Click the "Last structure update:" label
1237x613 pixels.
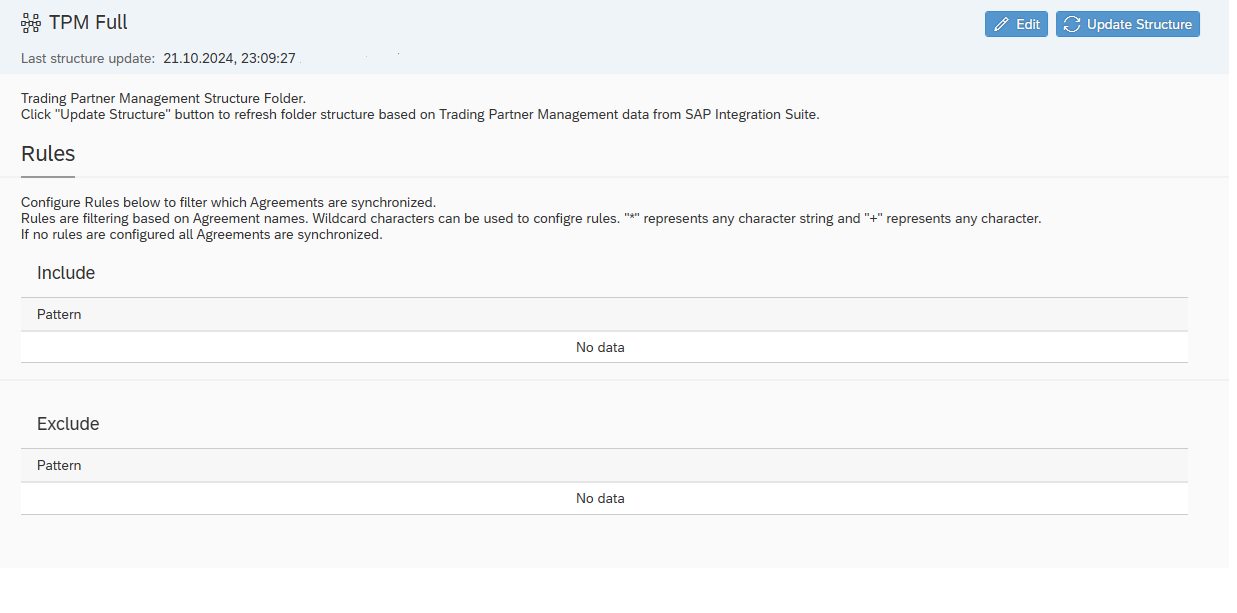[88, 58]
